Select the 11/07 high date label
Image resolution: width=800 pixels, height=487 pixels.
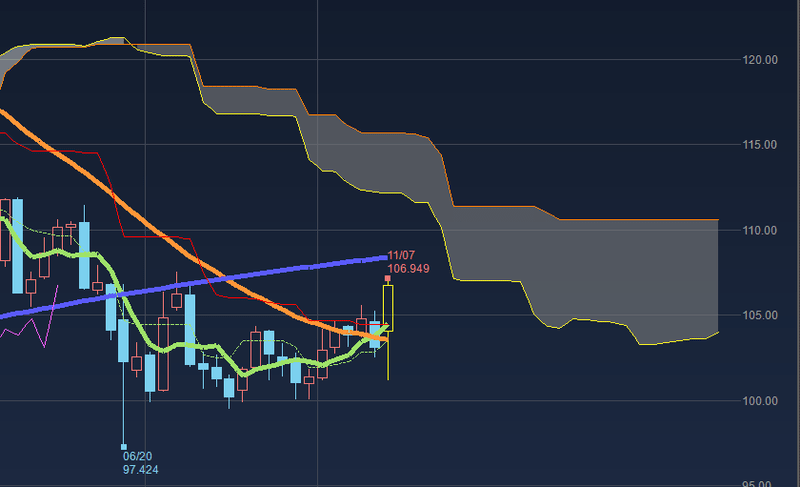pyautogui.click(x=402, y=255)
